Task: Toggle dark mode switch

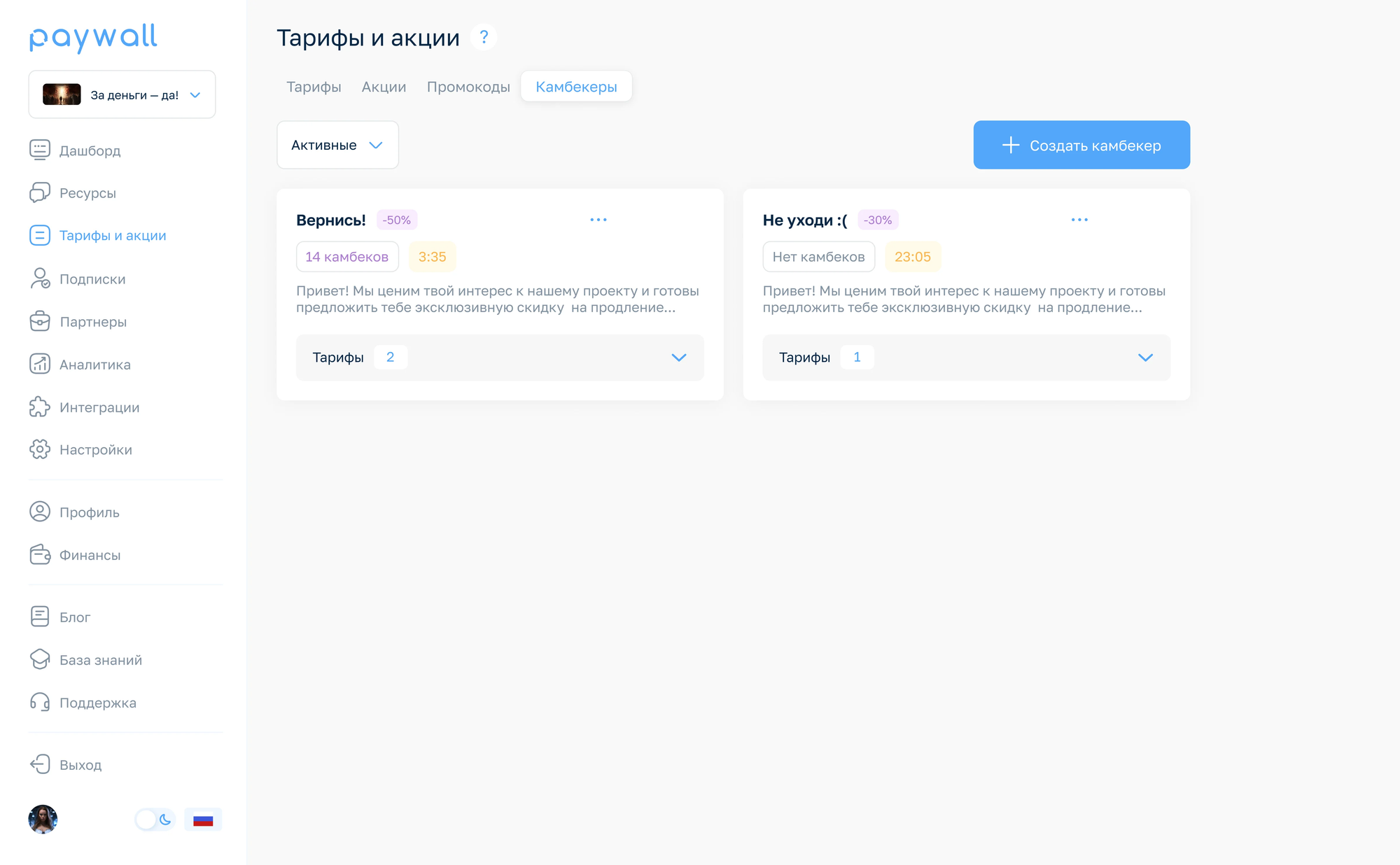Action: (155, 820)
